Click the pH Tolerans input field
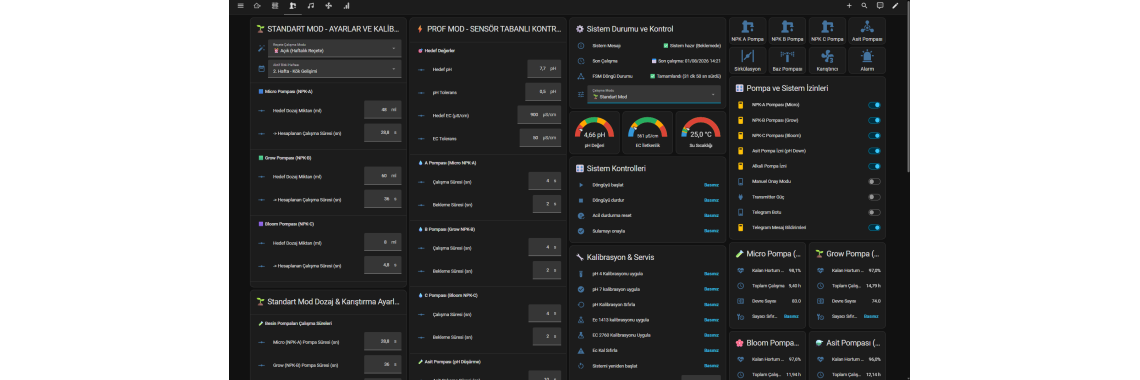The width and height of the screenshot is (1140, 380). (542, 92)
